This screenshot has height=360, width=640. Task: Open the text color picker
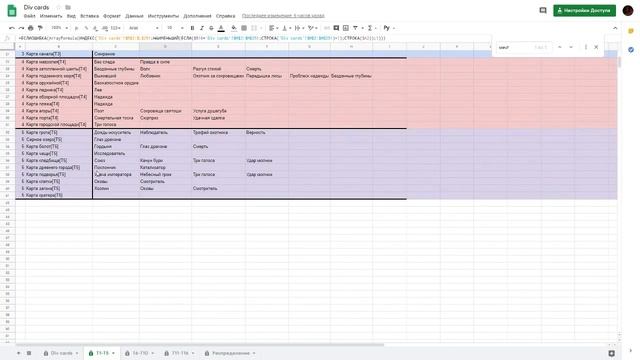coord(221,28)
